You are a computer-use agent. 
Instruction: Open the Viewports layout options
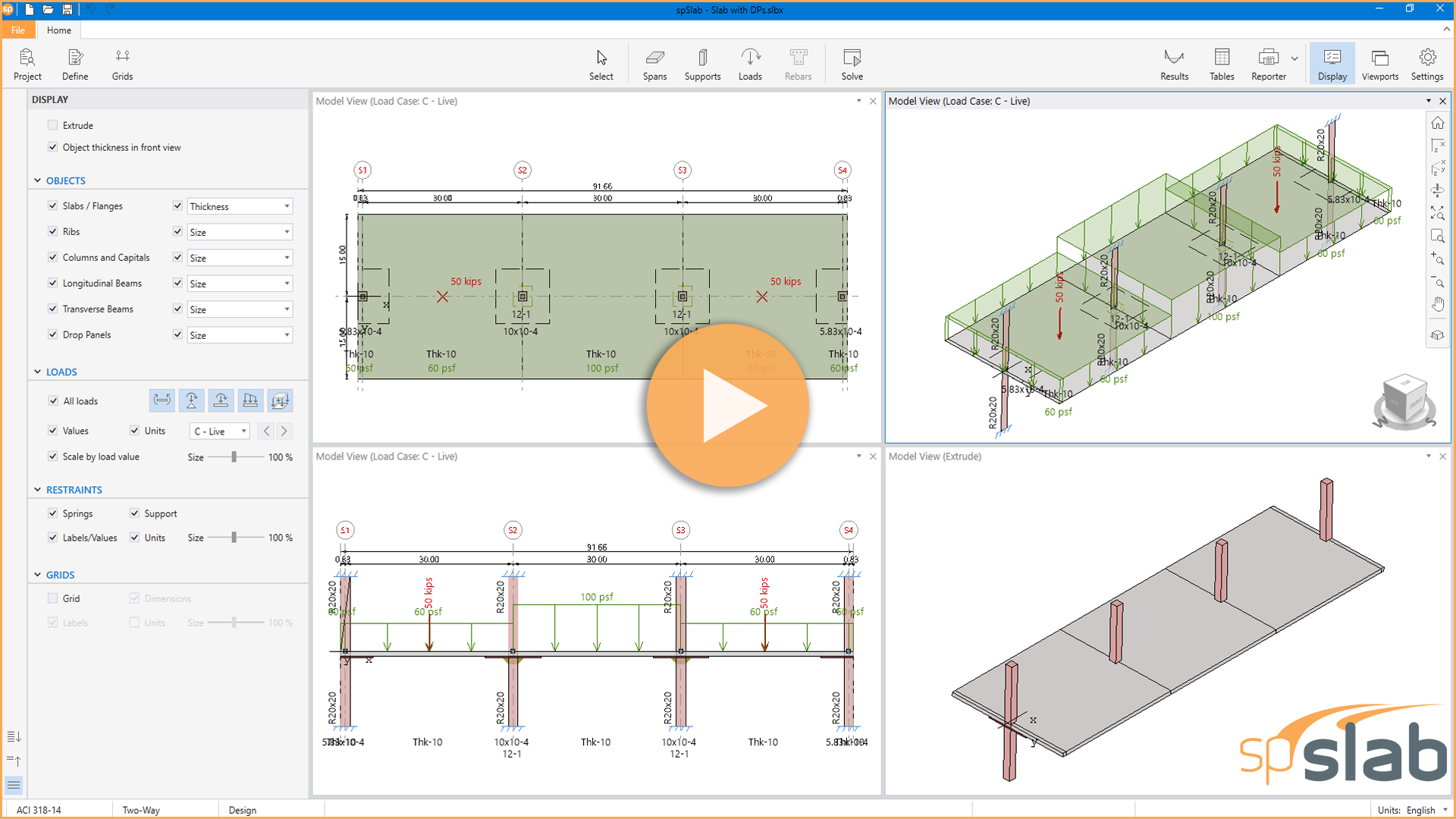(x=1379, y=64)
